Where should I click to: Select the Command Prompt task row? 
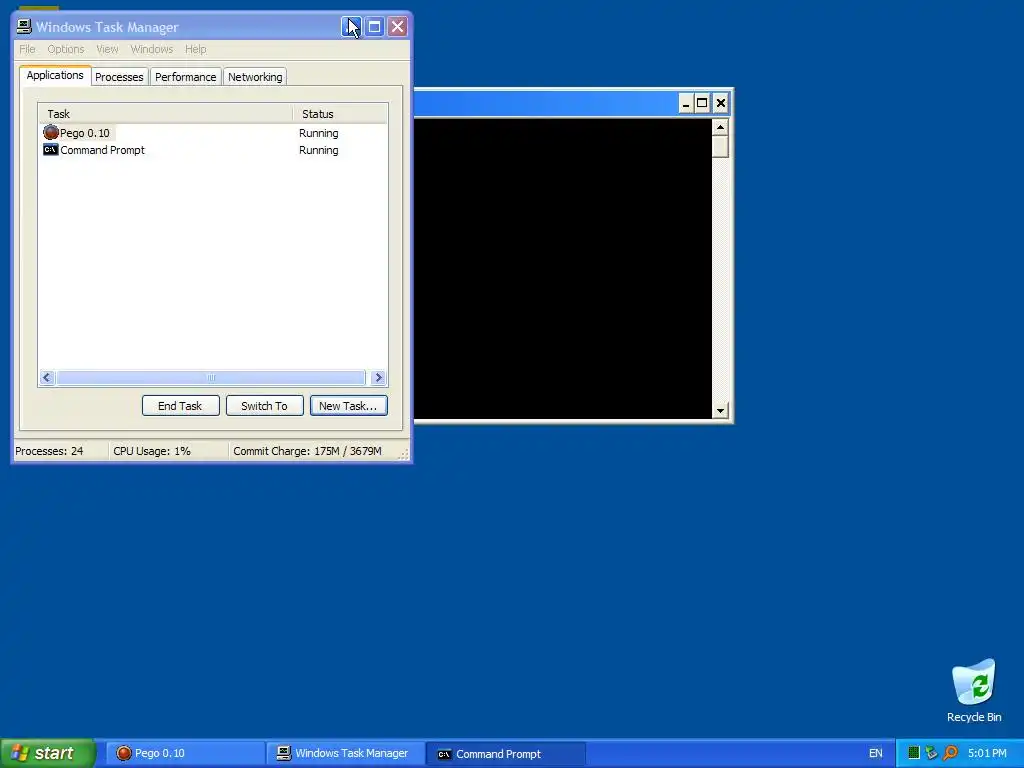pos(213,150)
